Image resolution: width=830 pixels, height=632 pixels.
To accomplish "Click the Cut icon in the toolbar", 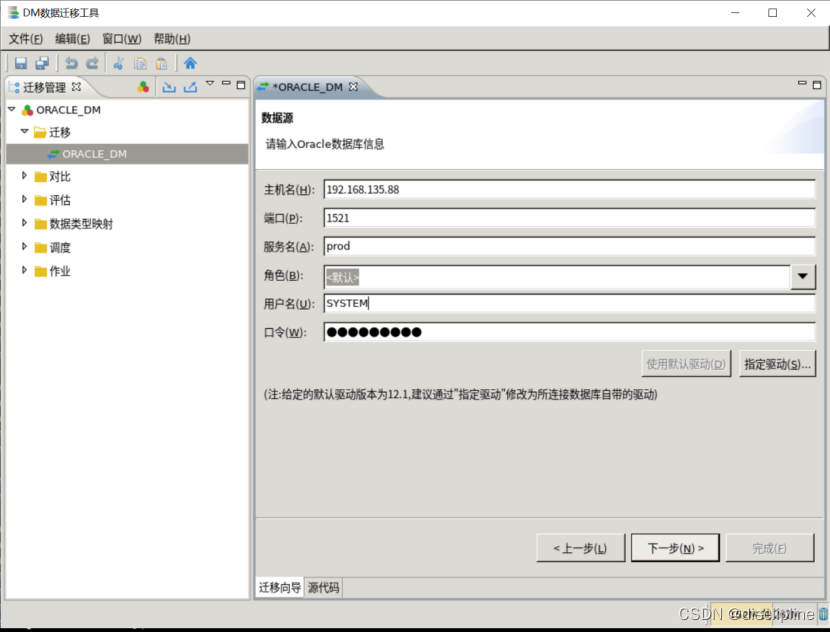I will tap(119, 62).
